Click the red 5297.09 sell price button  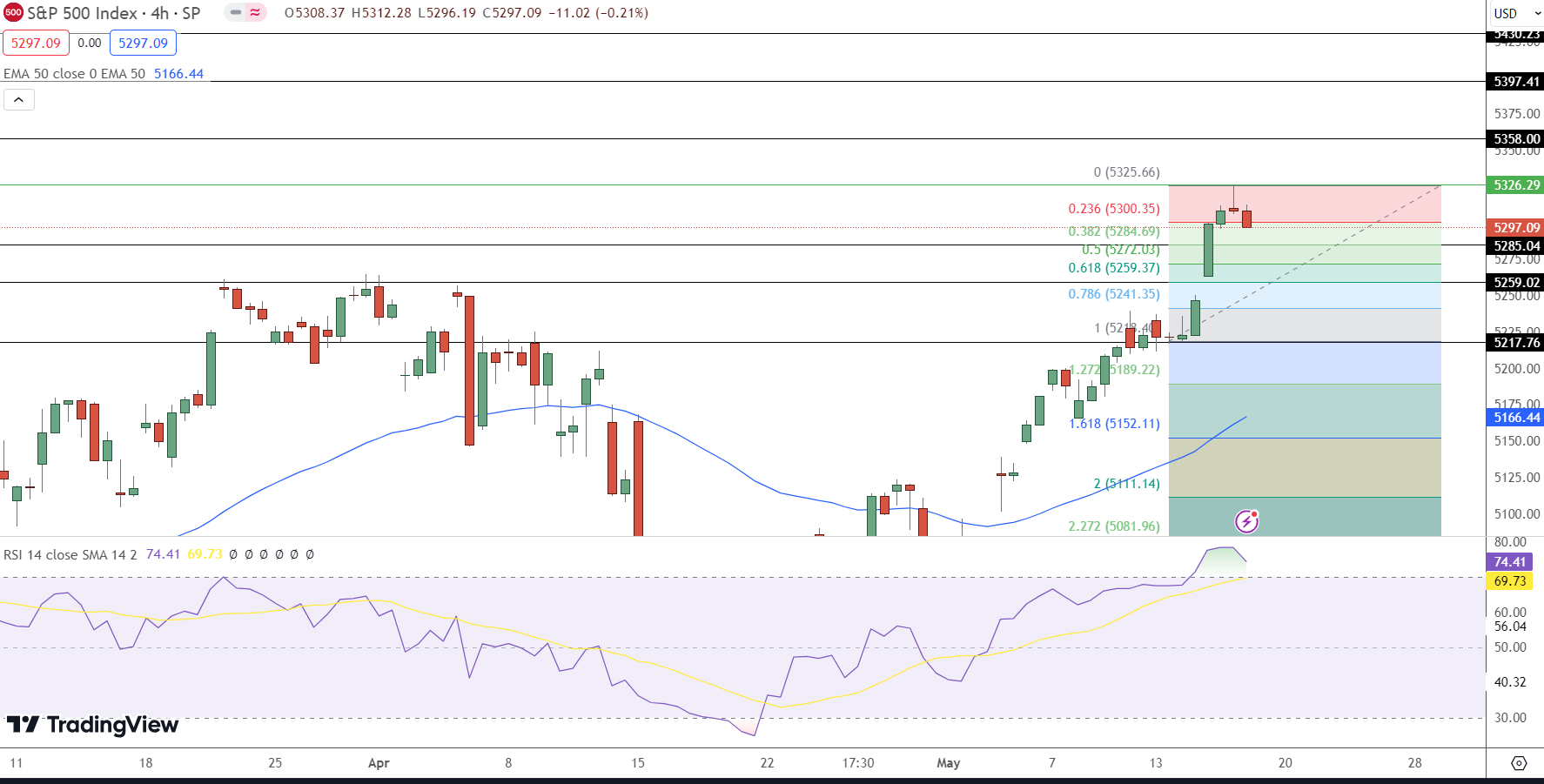pyautogui.click(x=36, y=42)
